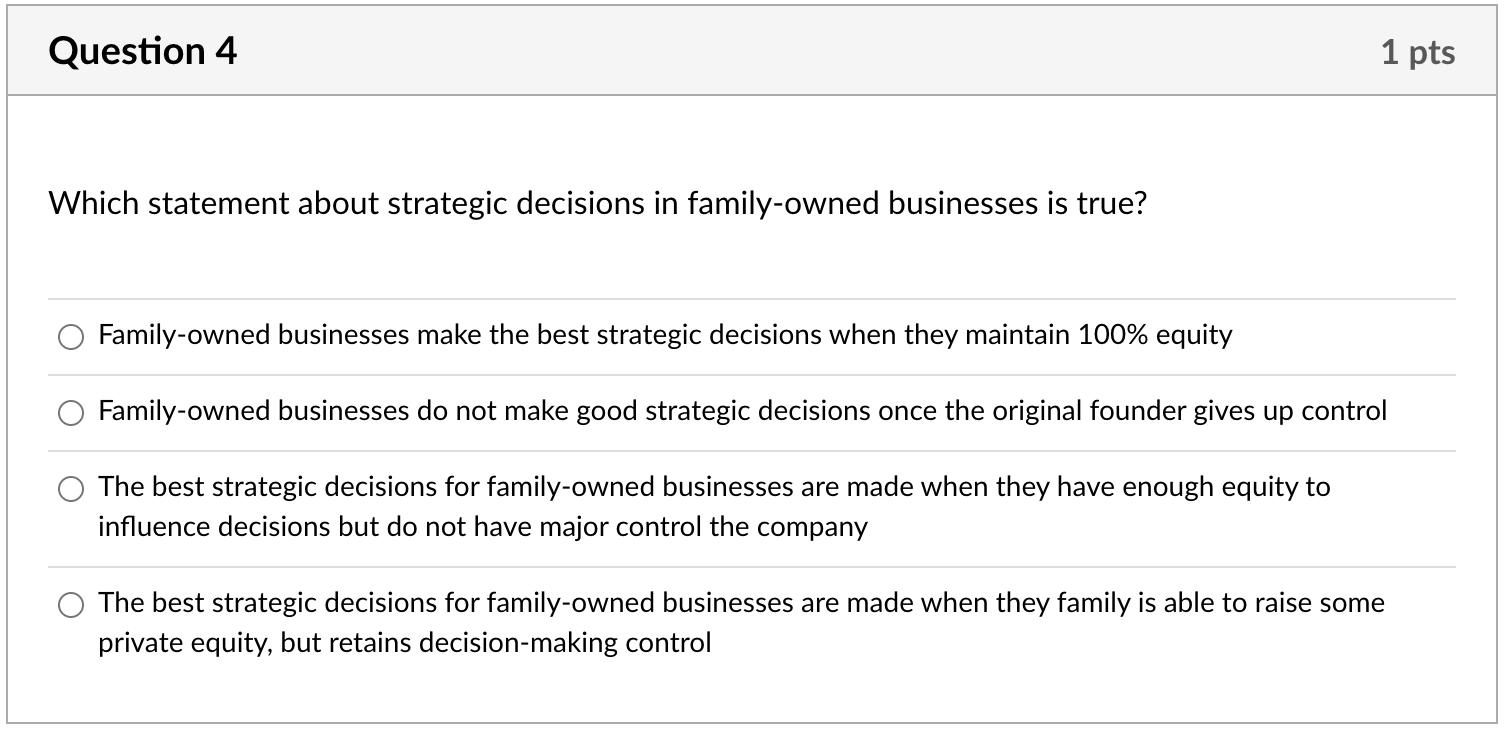Choose the '100% equity' answer option
This screenshot has height=740, width=1512.
coord(70,337)
